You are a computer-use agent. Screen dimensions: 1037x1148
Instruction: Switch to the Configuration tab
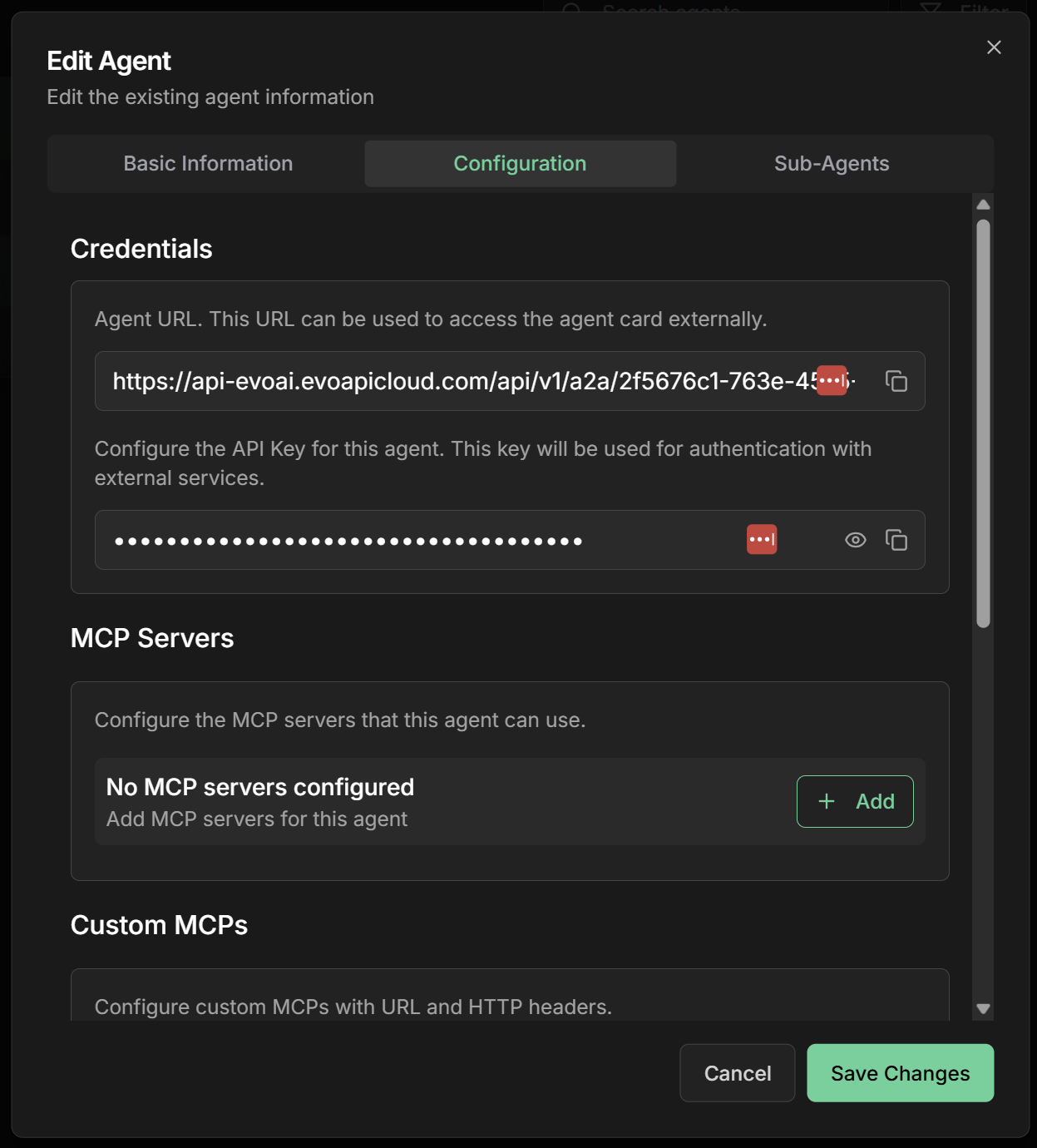[519, 163]
